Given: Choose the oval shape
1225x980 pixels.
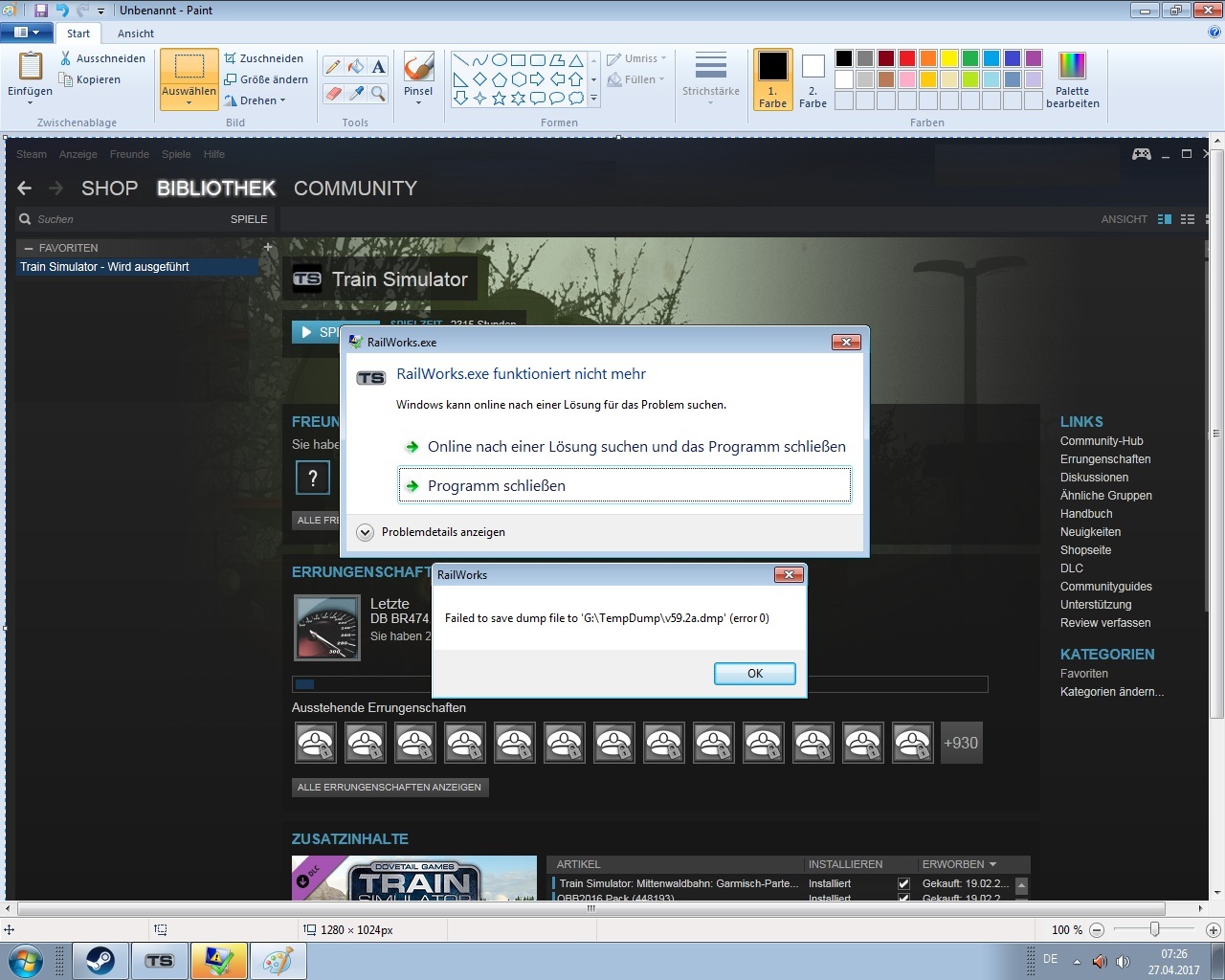Looking at the screenshot, I should pos(499,59).
